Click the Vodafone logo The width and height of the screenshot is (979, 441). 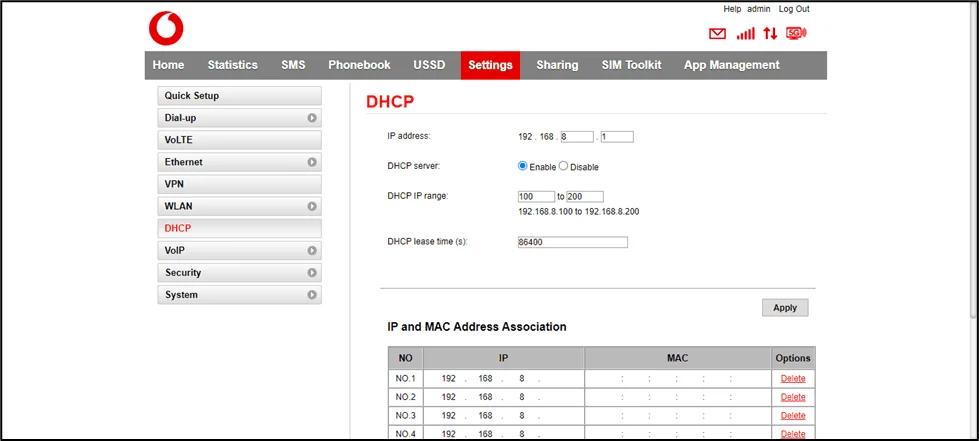click(166, 29)
